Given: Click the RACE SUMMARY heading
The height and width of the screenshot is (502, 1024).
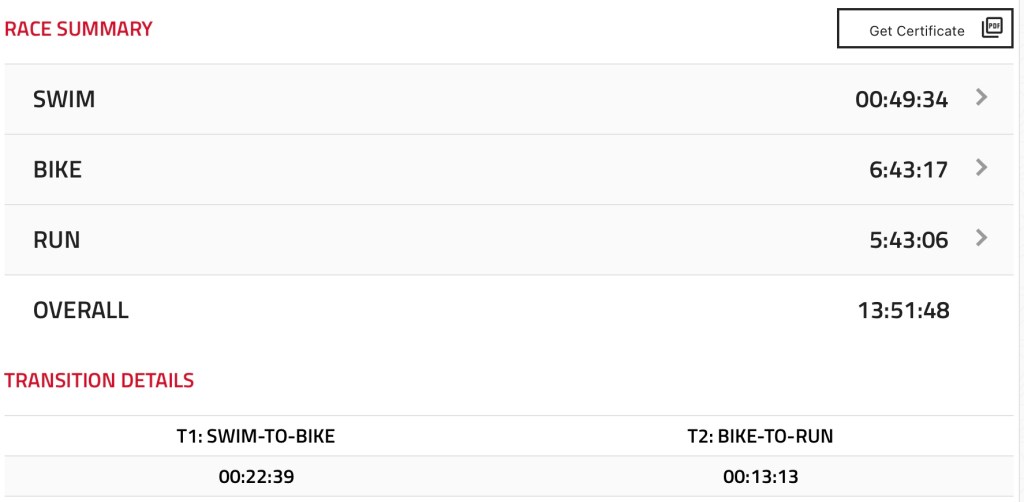Looking at the screenshot, I should (78, 28).
